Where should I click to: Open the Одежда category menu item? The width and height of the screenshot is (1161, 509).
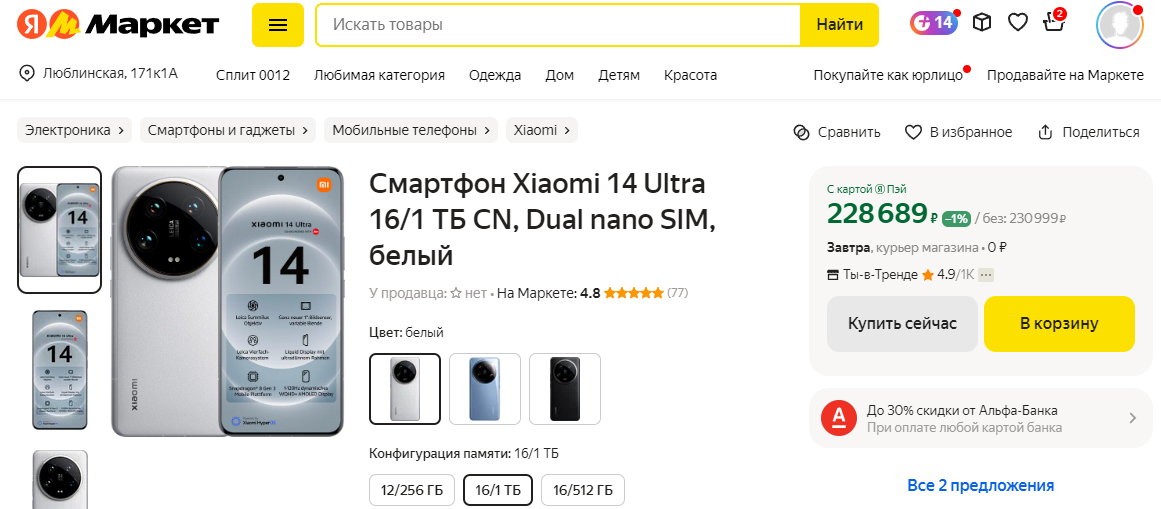coord(495,75)
